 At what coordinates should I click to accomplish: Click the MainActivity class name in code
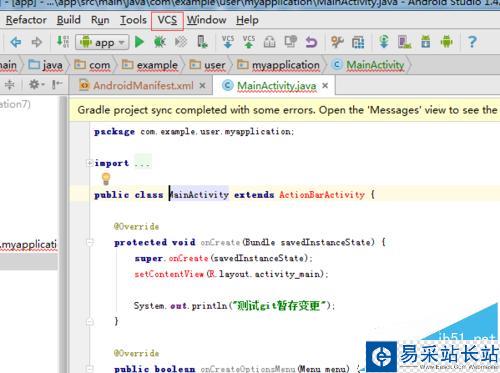pyautogui.click(x=199, y=195)
